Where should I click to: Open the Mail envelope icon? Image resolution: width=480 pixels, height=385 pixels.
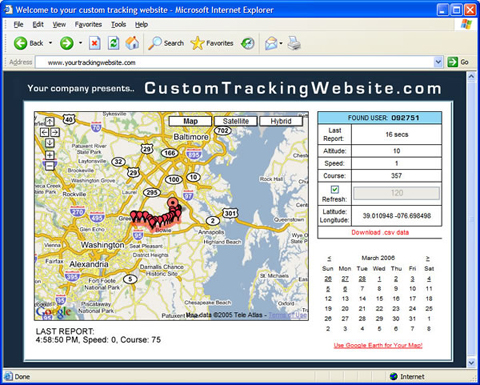tap(271, 43)
